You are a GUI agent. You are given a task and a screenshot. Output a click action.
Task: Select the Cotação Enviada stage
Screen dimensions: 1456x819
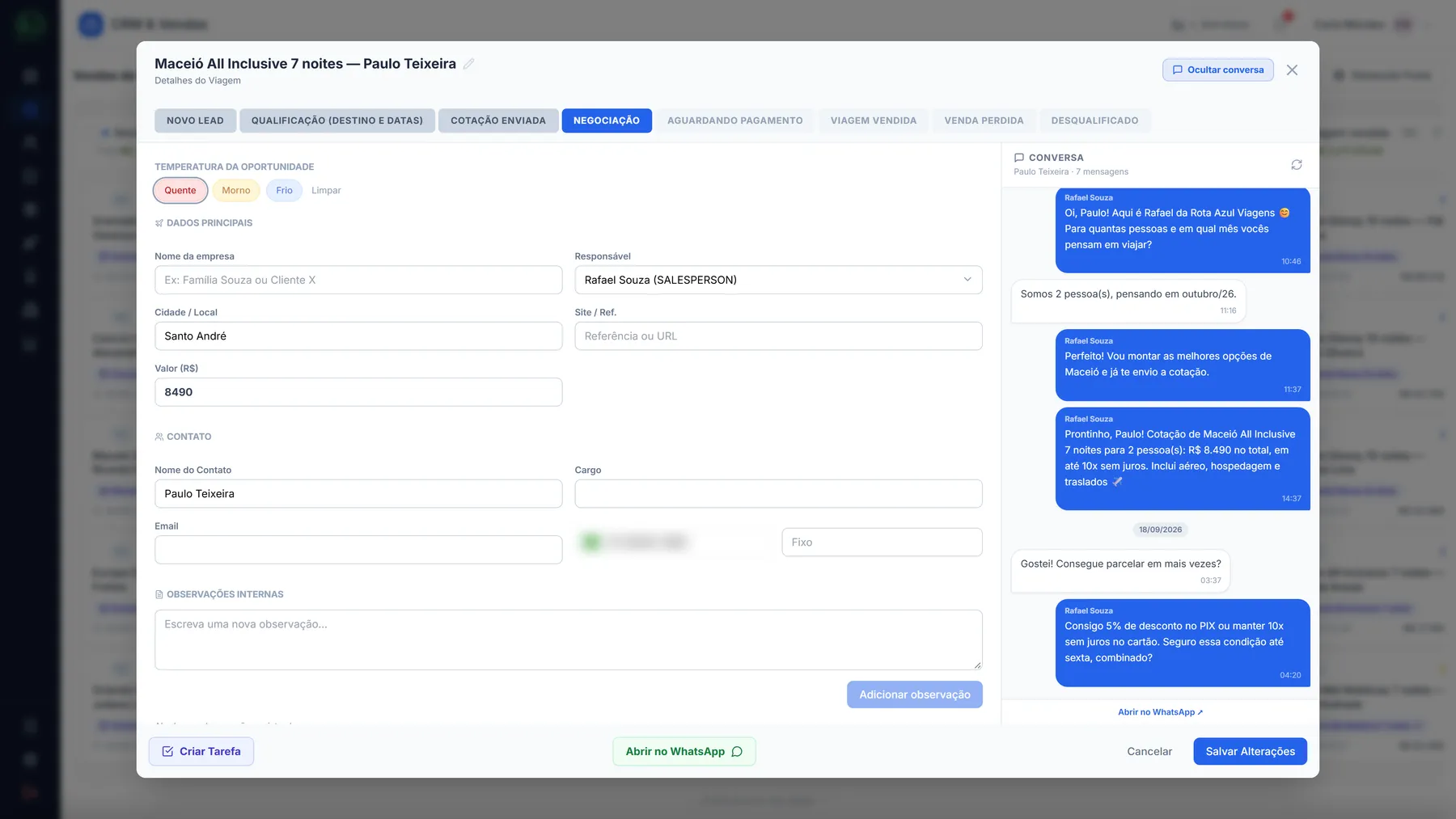pos(498,120)
